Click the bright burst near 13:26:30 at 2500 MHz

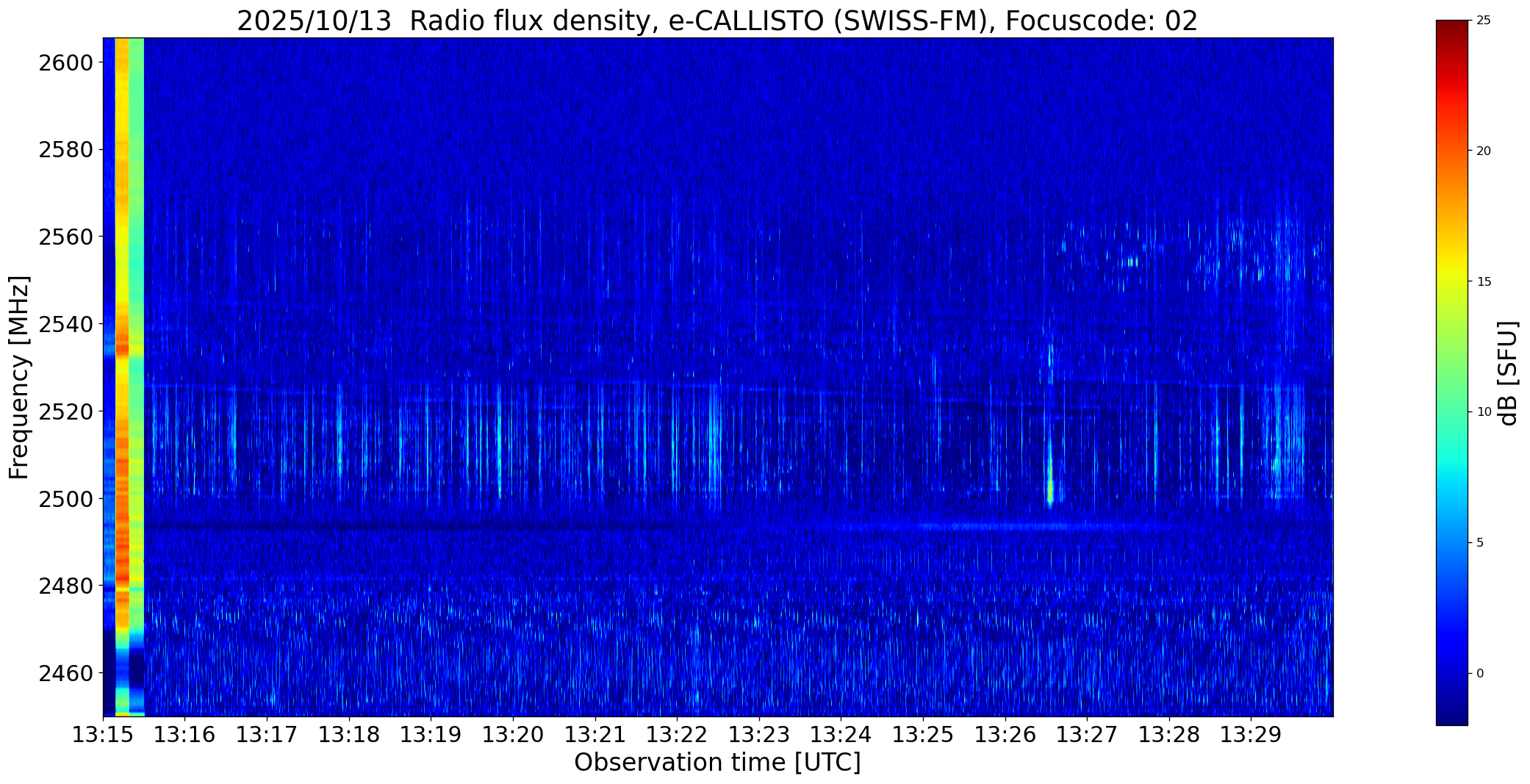tap(1050, 489)
